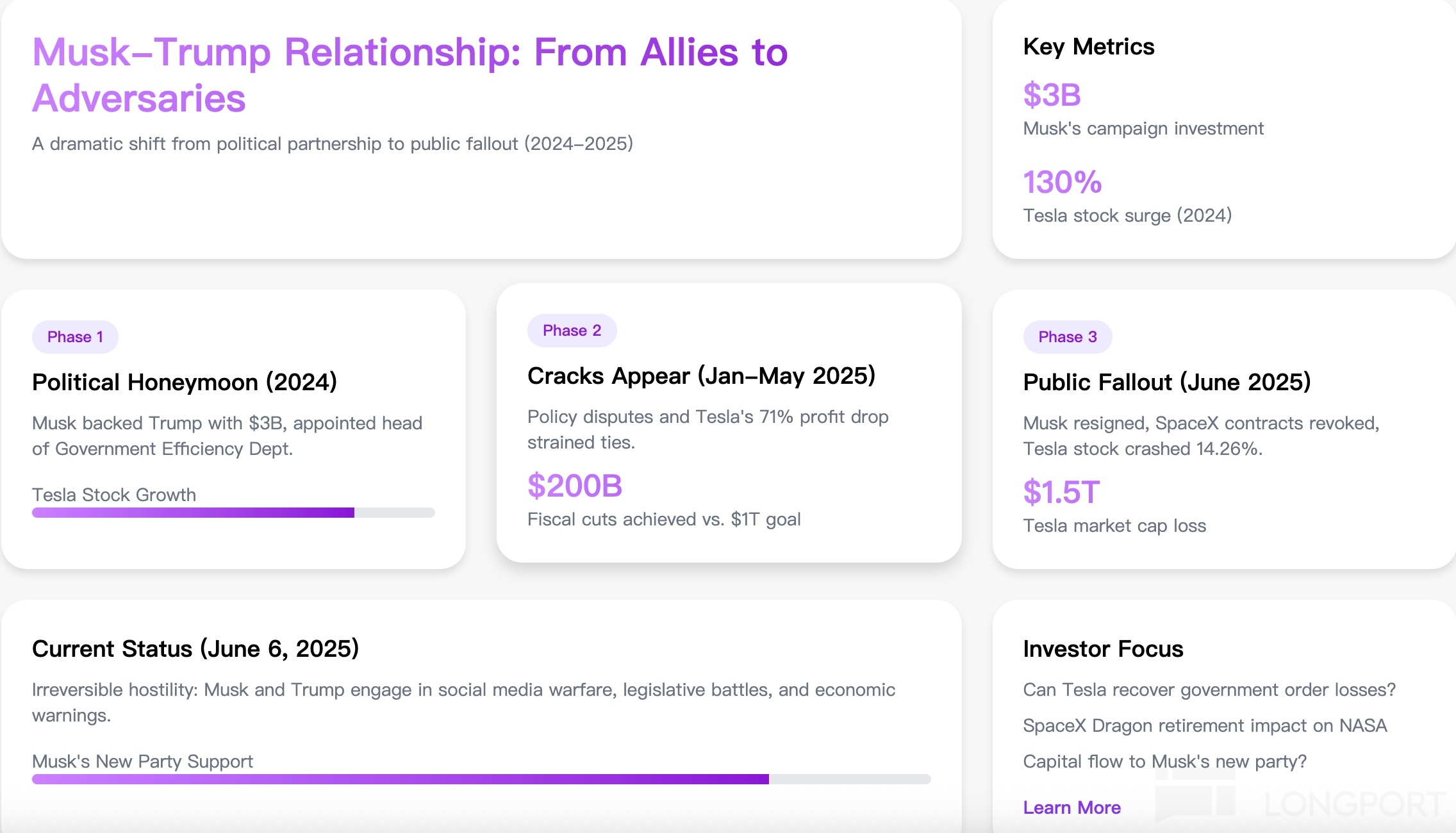Click the Public Fallout (June 2025) heading
1456x833 pixels.
tap(1166, 383)
